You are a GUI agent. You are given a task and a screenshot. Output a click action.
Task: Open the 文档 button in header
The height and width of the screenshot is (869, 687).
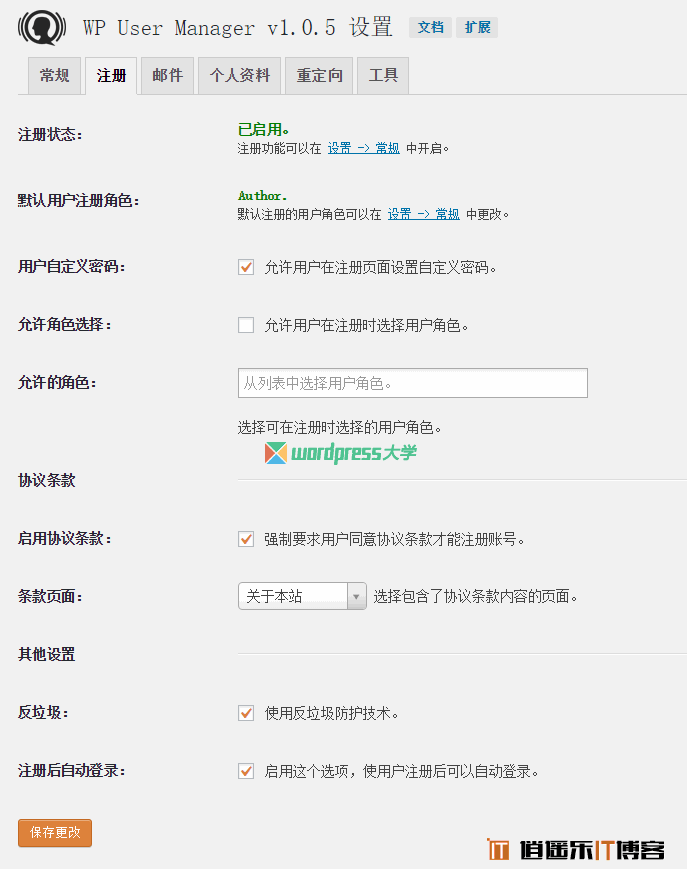point(430,28)
